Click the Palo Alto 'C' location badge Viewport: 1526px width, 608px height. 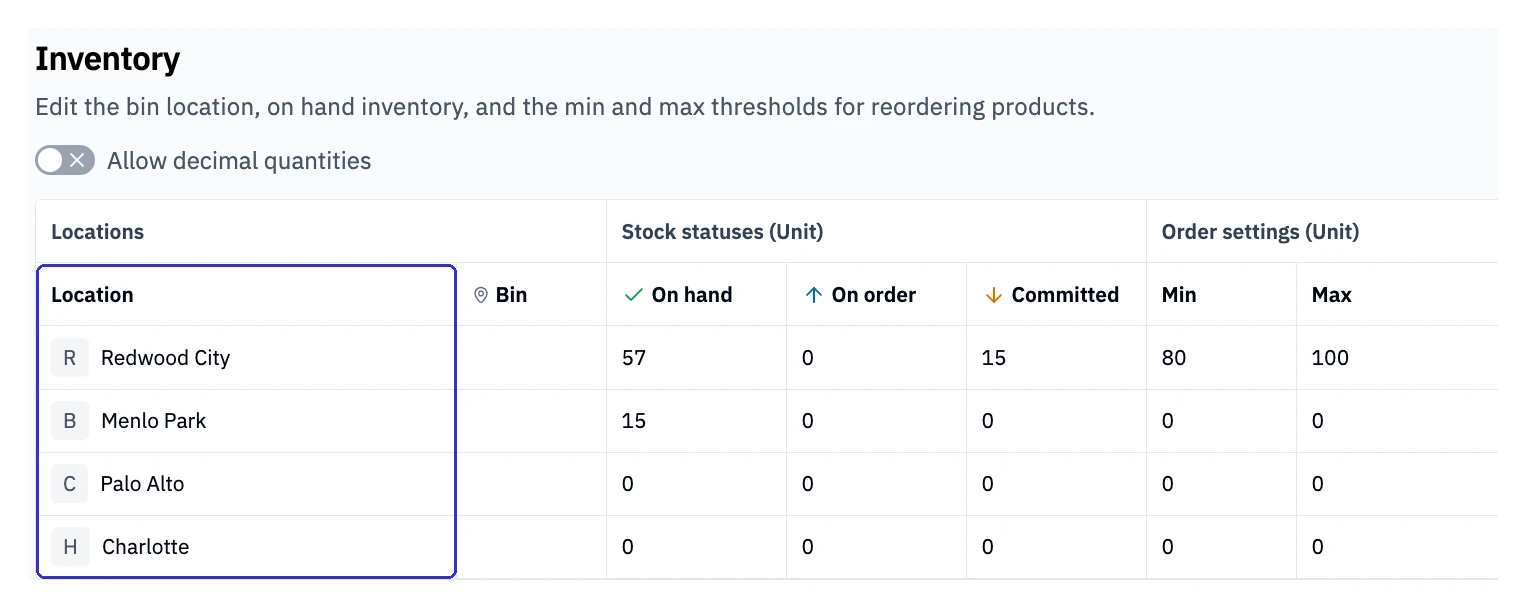pos(70,484)
